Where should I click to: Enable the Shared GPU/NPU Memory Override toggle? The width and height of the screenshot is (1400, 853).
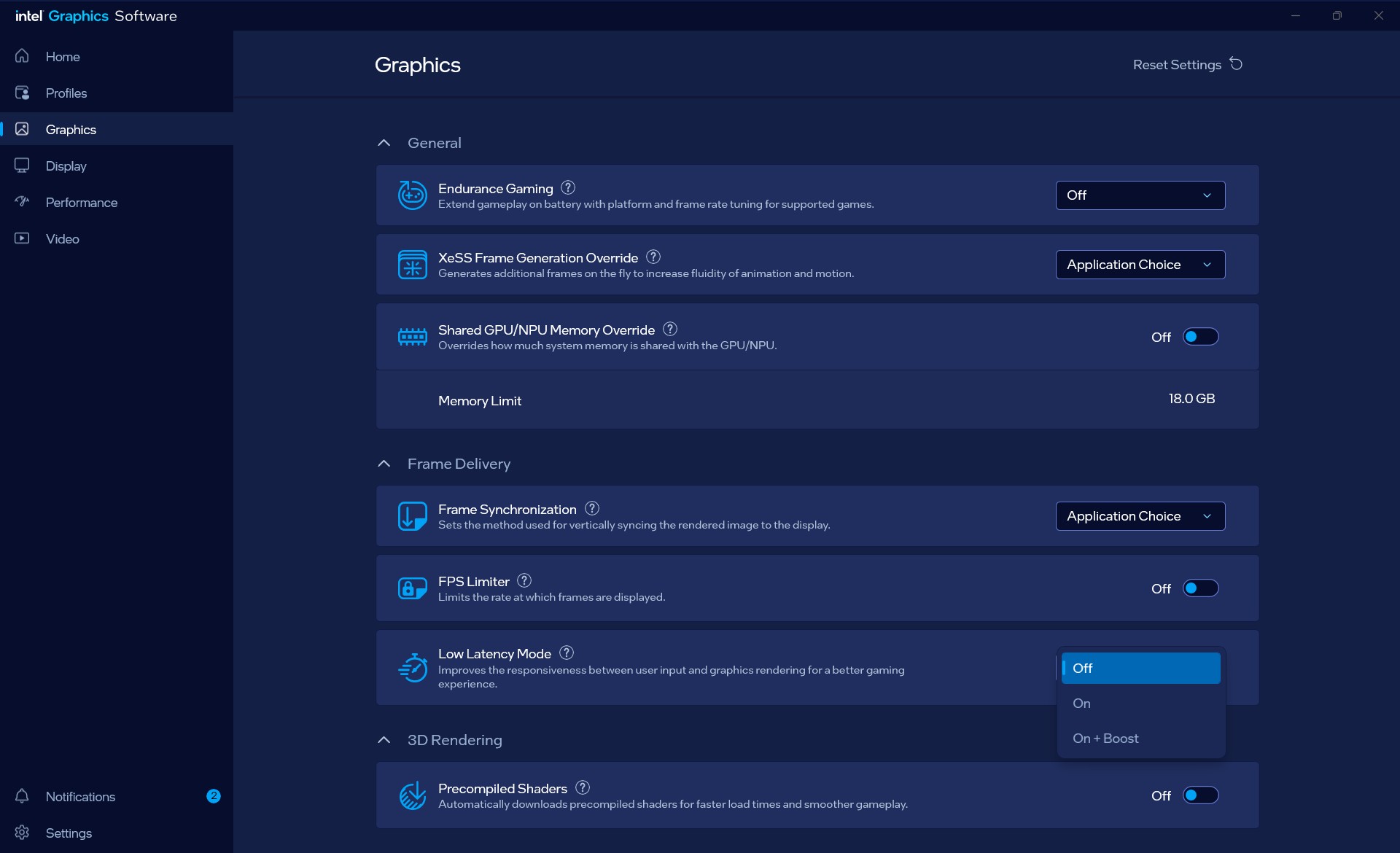(x=1200, y=337)
